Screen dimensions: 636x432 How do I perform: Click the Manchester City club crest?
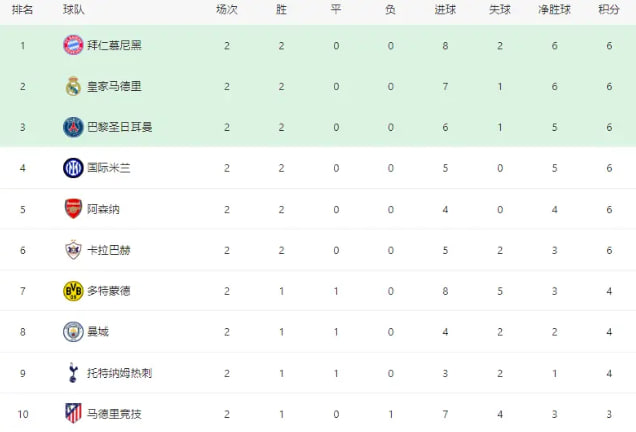(73, 331)
